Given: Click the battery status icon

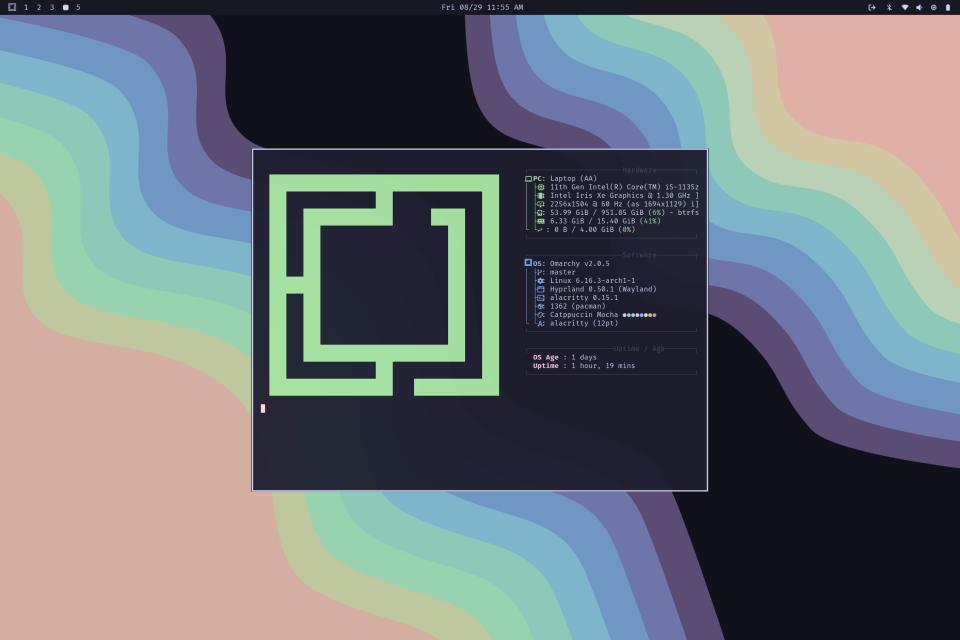Looking at the screenshot, I should point(948,7).
